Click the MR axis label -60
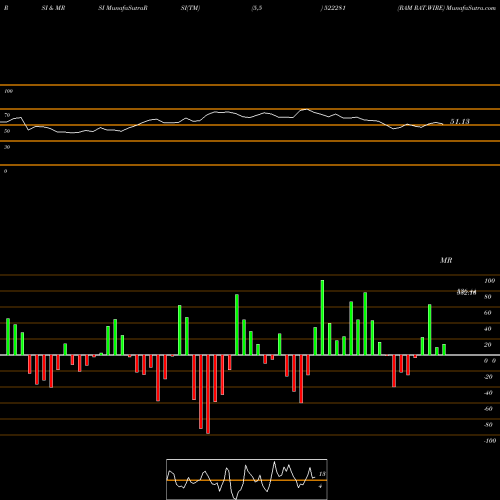Image resolution: width=500 pixels, height=500 pixels. click(488, 409)
